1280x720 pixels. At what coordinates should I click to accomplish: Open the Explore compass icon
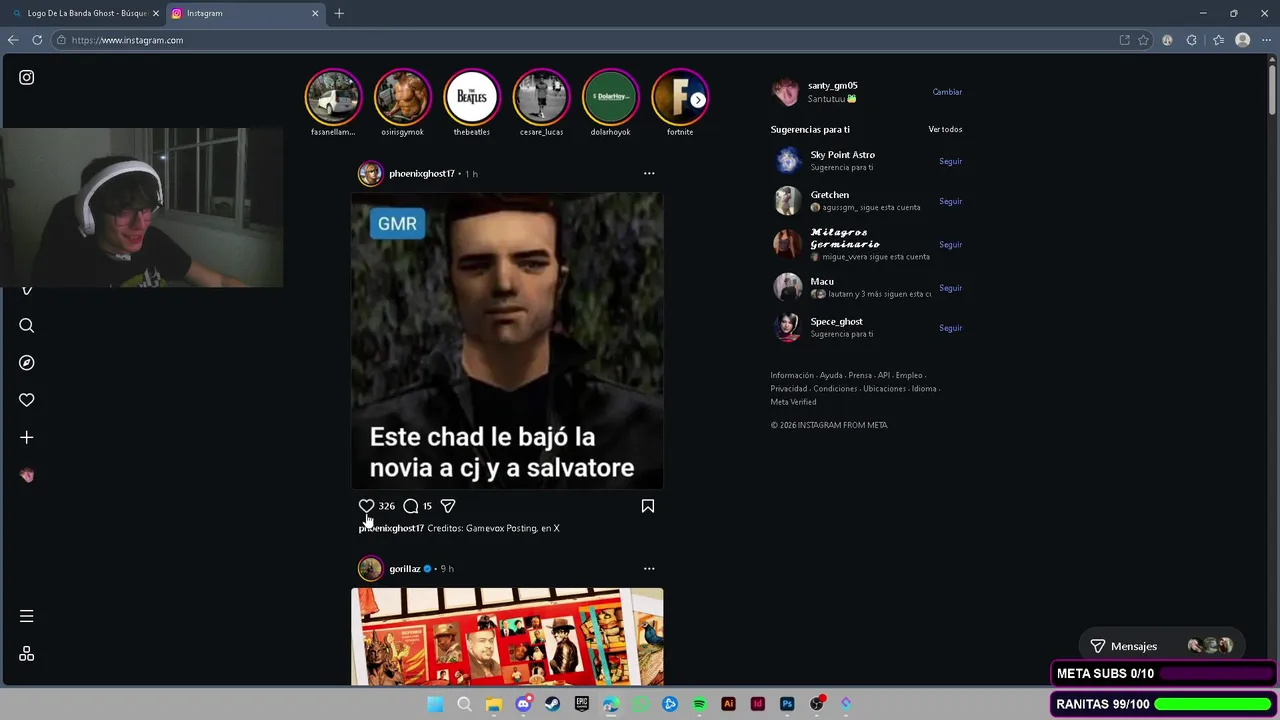pyautogui.click(x=27, y=363)
